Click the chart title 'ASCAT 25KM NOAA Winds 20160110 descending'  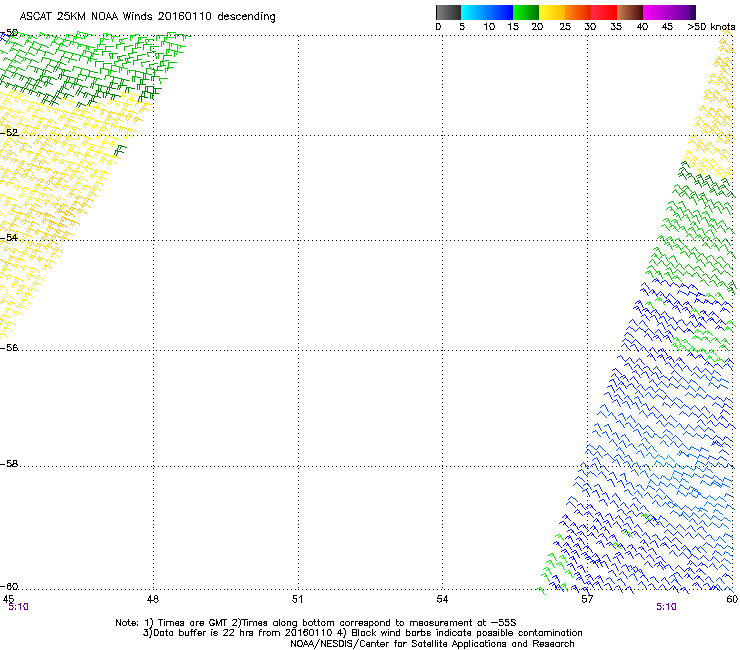click(x=147, y=17)
